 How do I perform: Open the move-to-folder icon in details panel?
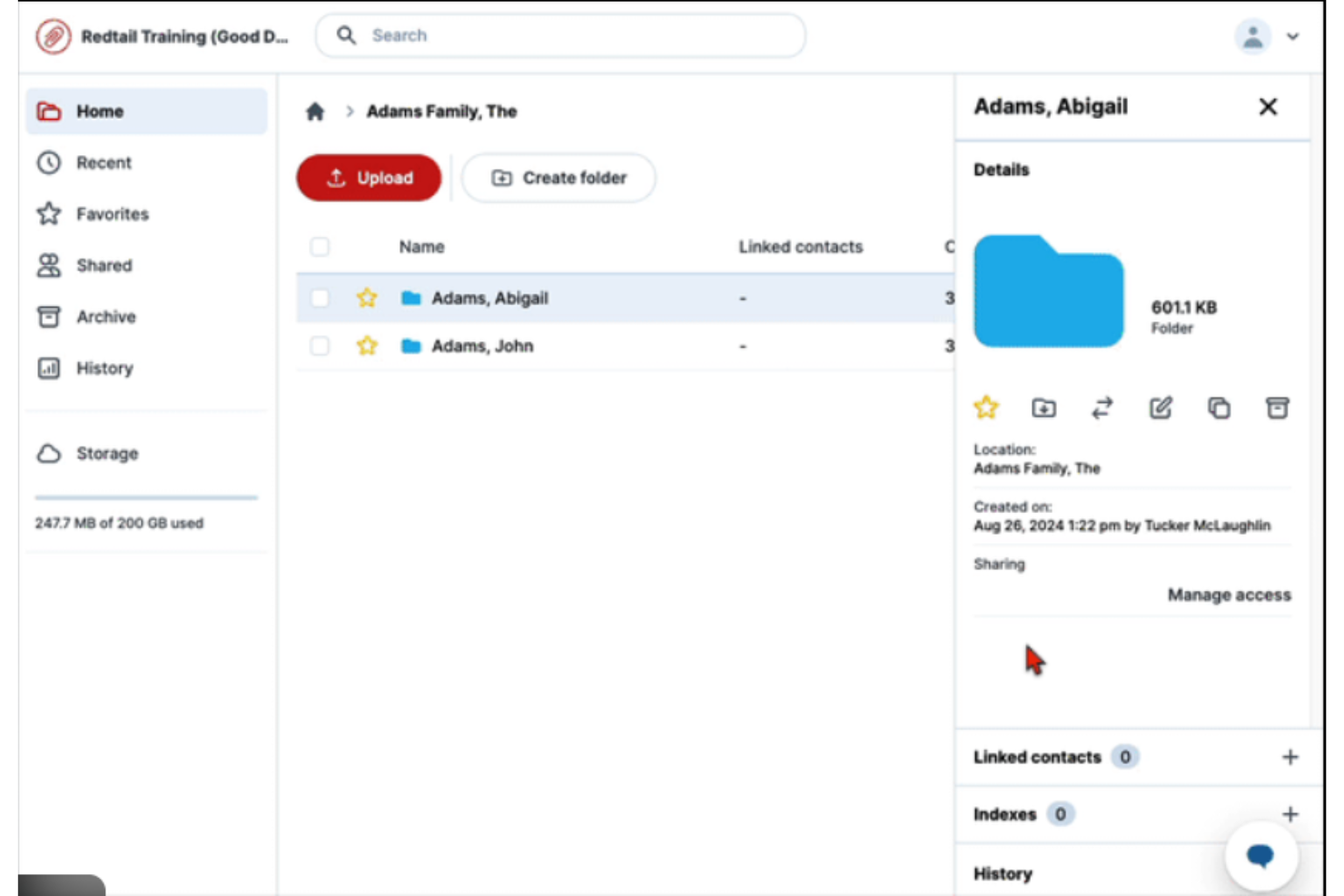coord(1043,409)
